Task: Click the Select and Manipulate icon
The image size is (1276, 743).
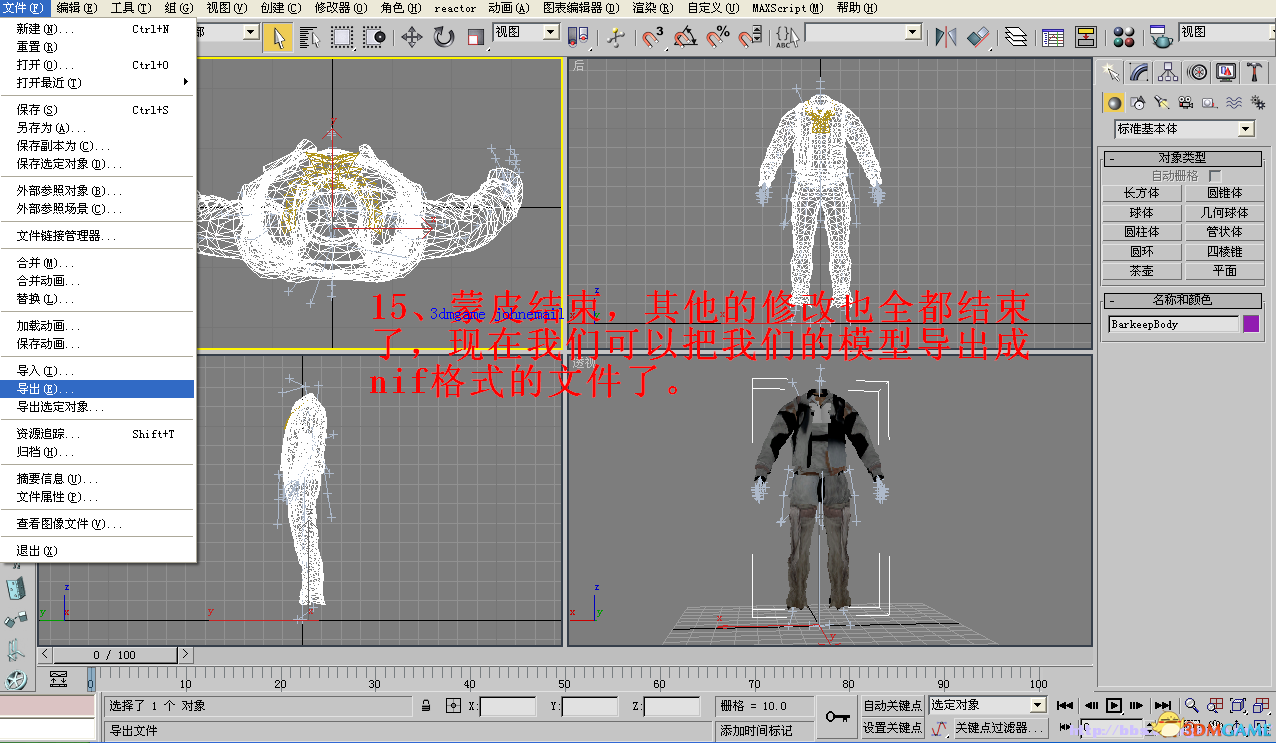Action: click(616, 38)
